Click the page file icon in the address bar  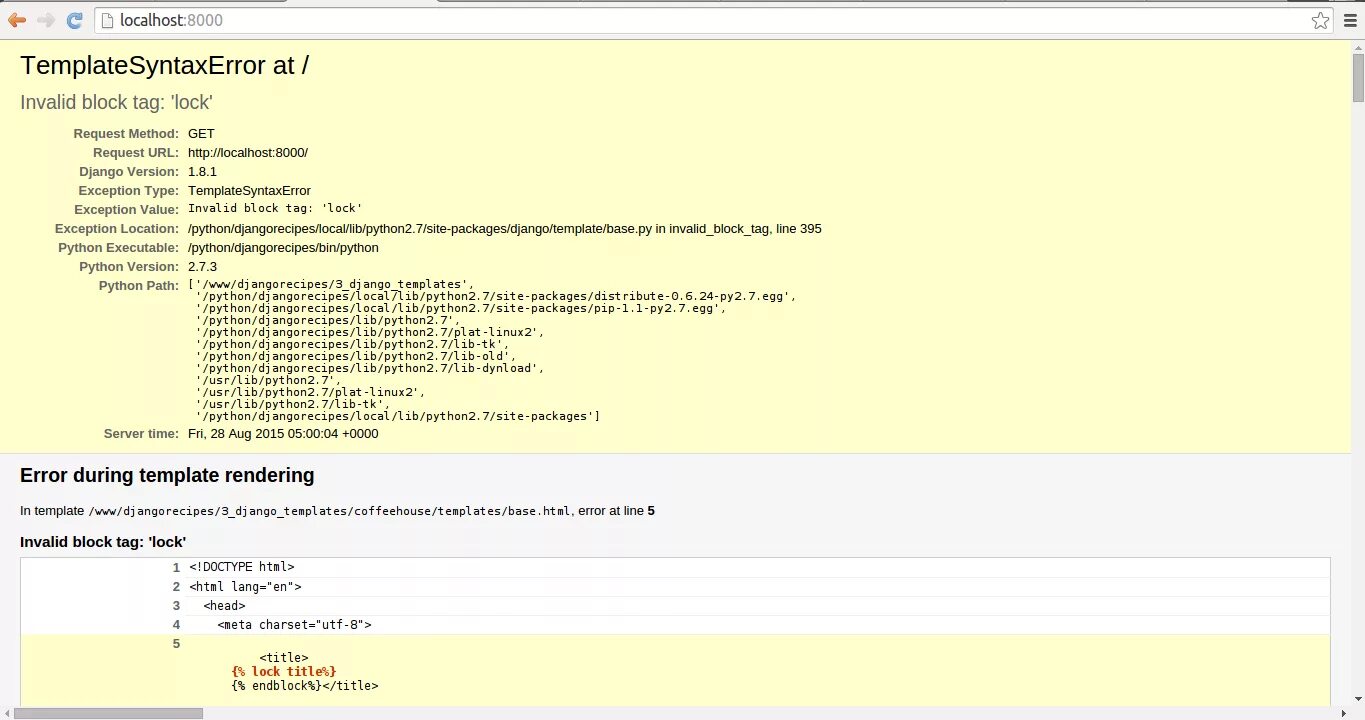pos(107,20)
